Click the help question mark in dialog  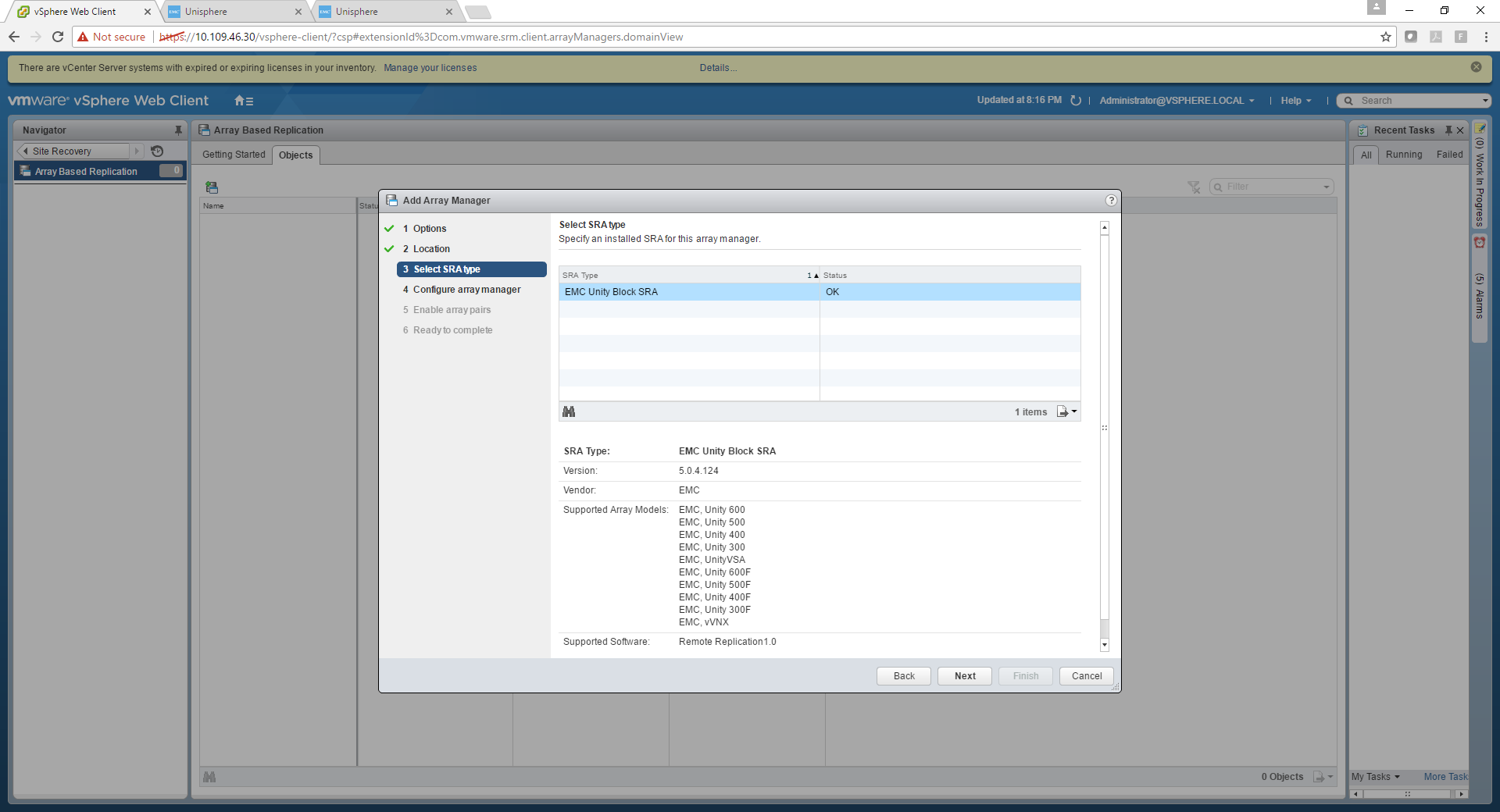click(1111, 201)
